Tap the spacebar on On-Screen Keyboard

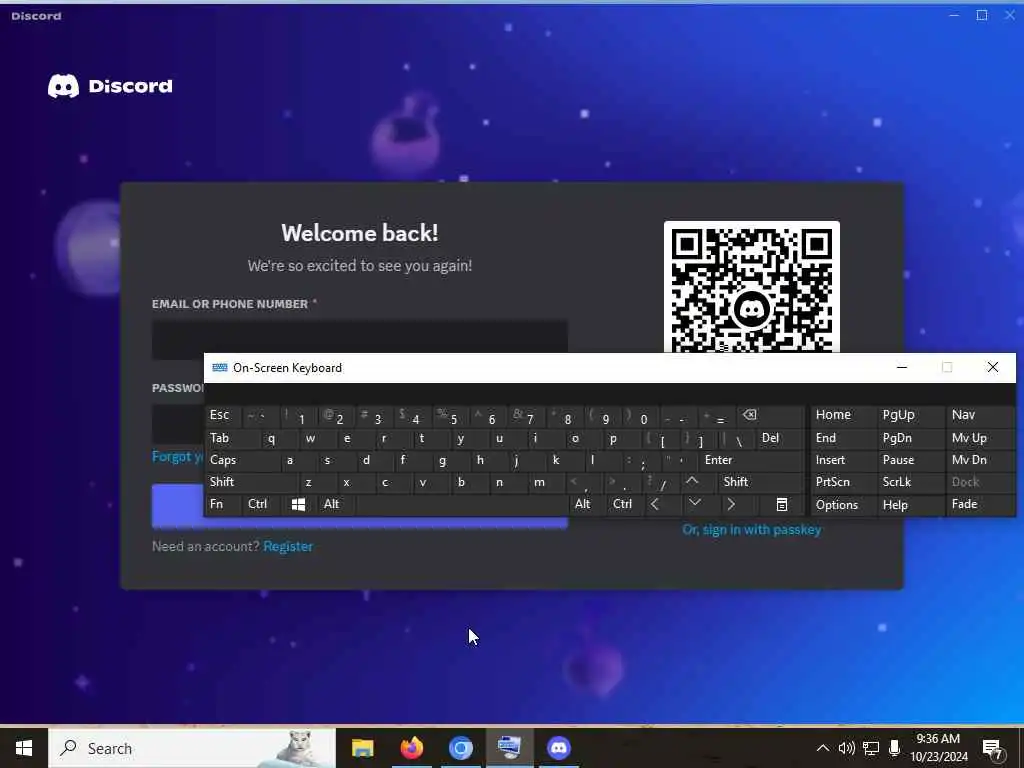(x=462, y=504)
